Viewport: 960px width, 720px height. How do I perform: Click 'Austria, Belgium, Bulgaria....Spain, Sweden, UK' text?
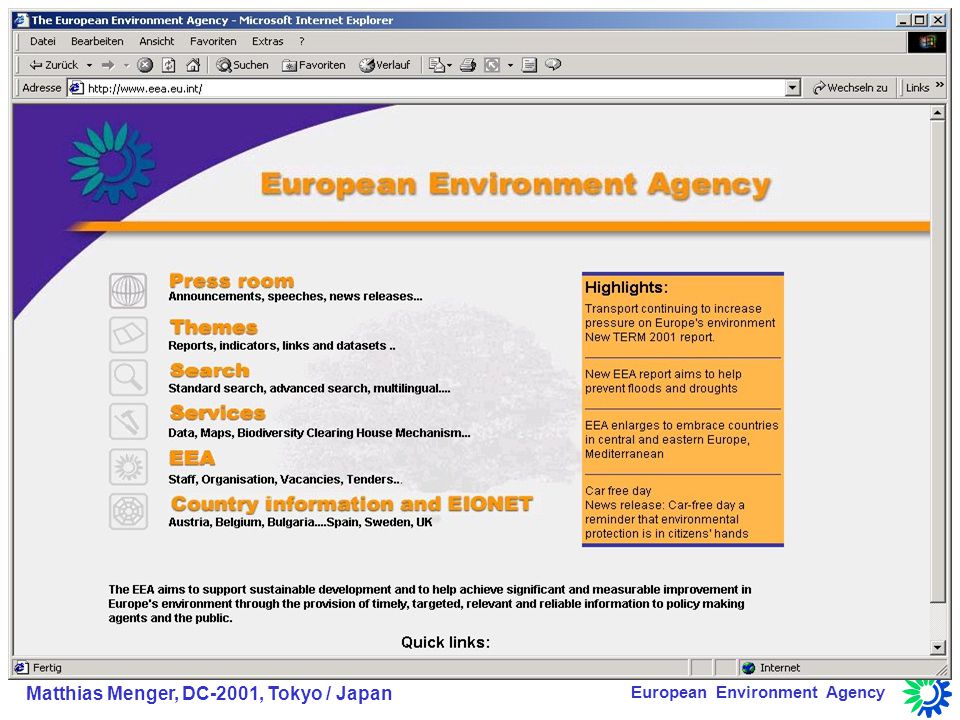point(300,522)
